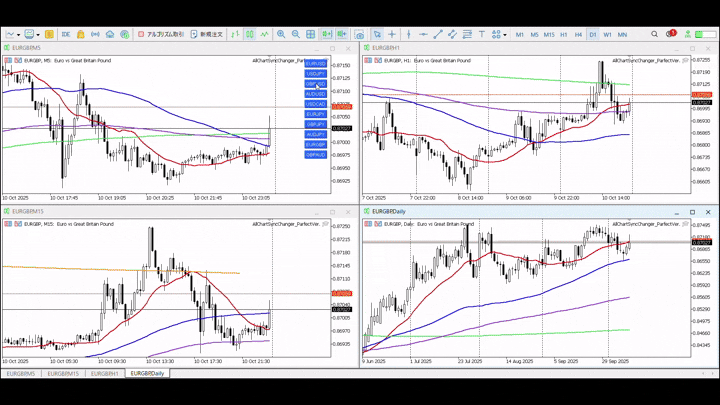The width and height of the screenshot is (720, 405).
Task: Select GBPAUD symbol button on M5 chart
Action: pos(315,155)
